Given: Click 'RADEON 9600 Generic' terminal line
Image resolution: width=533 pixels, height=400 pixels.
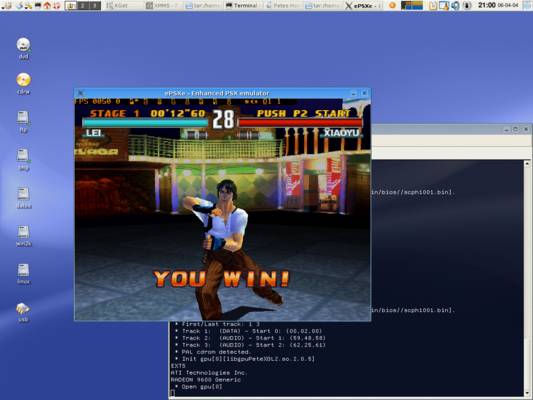Looking at the screenshot, I should click(x=206, y=380).
